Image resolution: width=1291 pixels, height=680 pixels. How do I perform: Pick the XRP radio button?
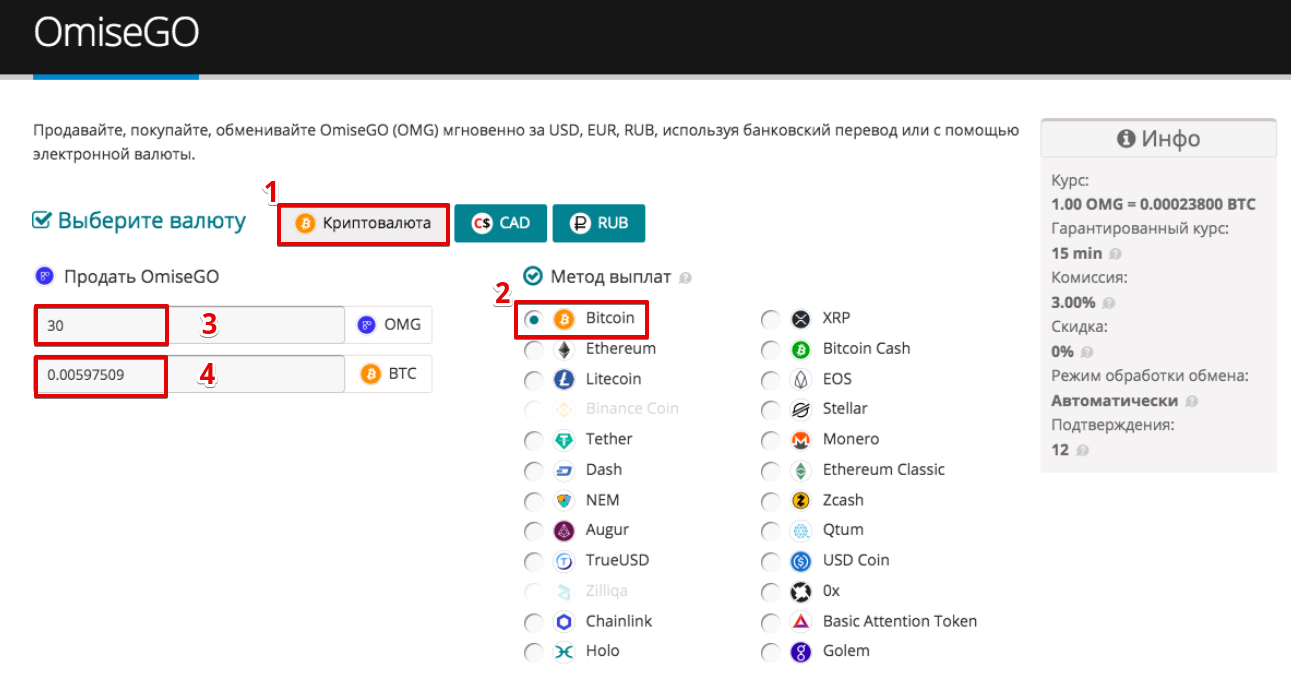pyautogui.click(x=770, y=320)
